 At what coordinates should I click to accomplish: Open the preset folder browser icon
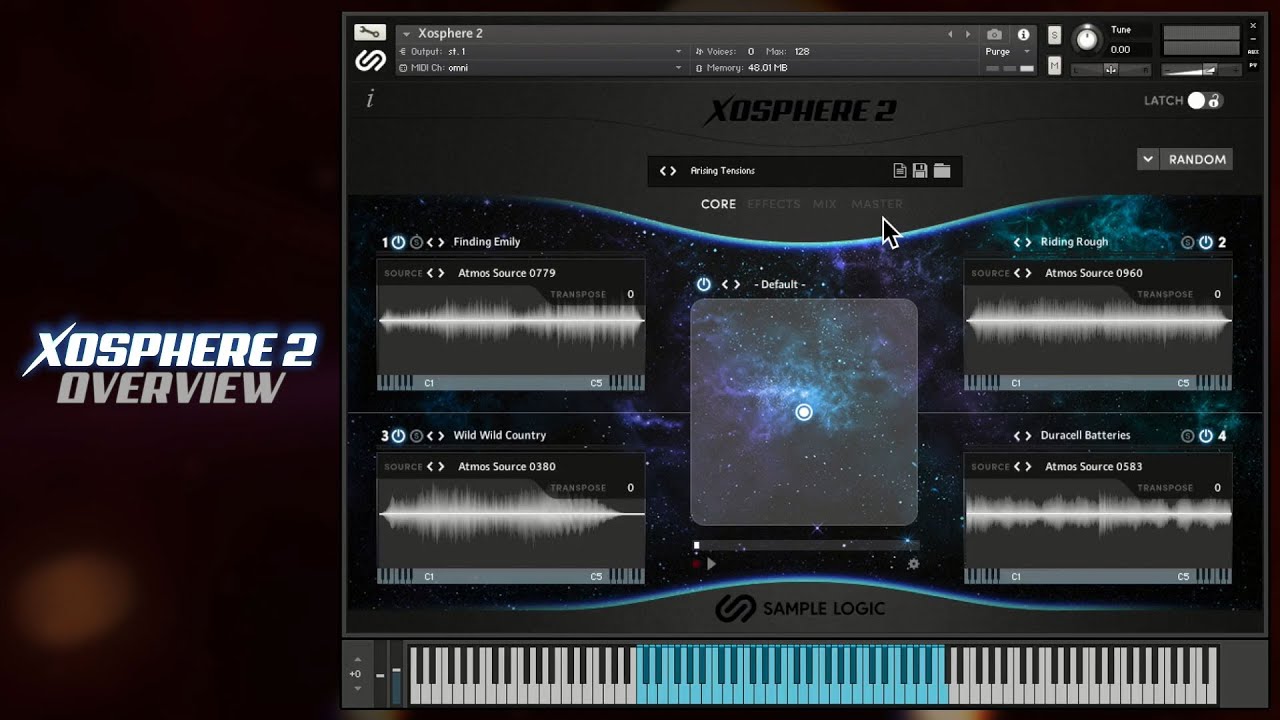(942, 171)
